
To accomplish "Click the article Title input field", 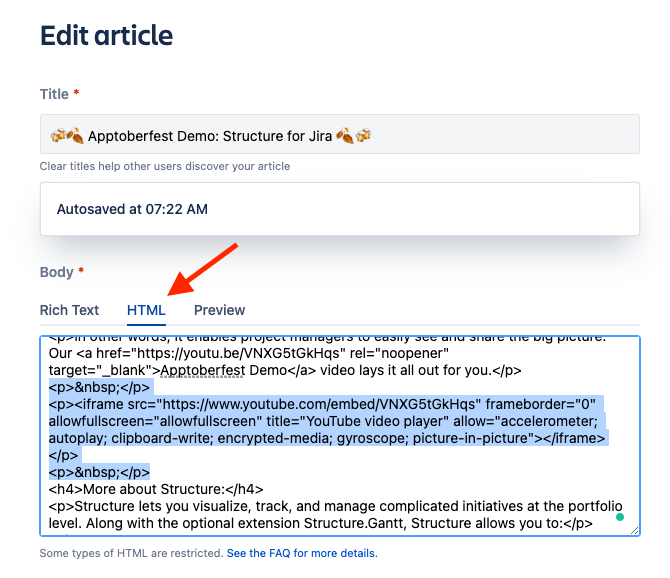I will point(340,134).
